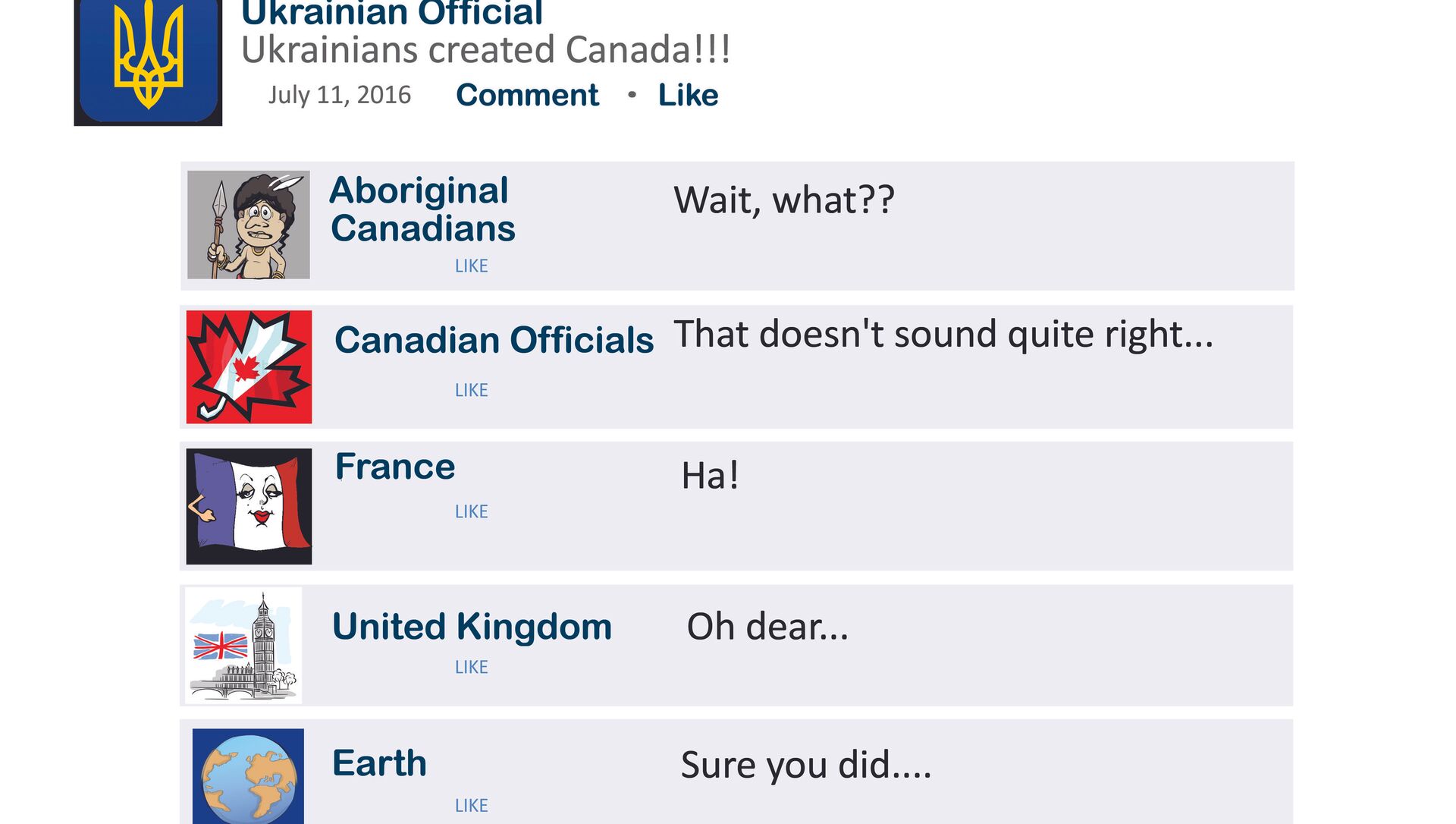Screen dimensions: 1456x824
Task: Like the Canadian Officials comment
Action: coord(471,390)
